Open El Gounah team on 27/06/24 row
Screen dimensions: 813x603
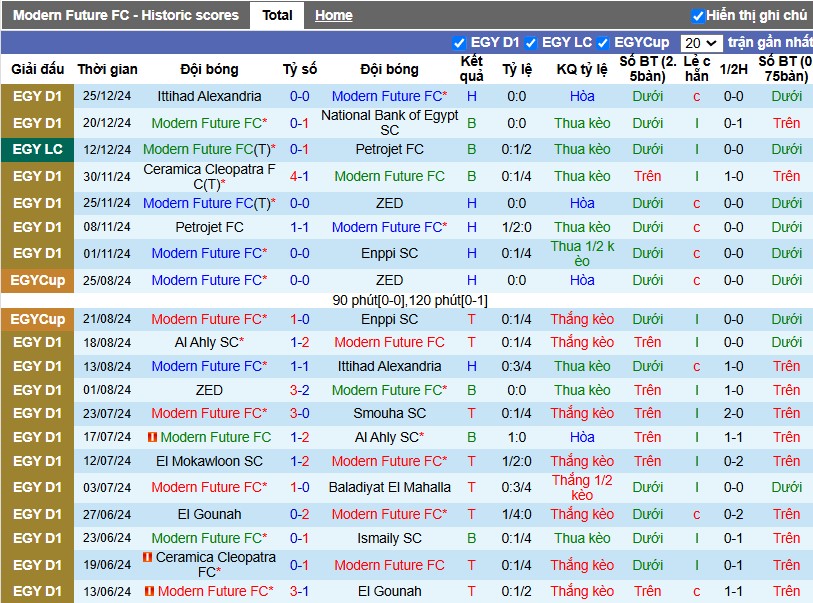[209, 514]
